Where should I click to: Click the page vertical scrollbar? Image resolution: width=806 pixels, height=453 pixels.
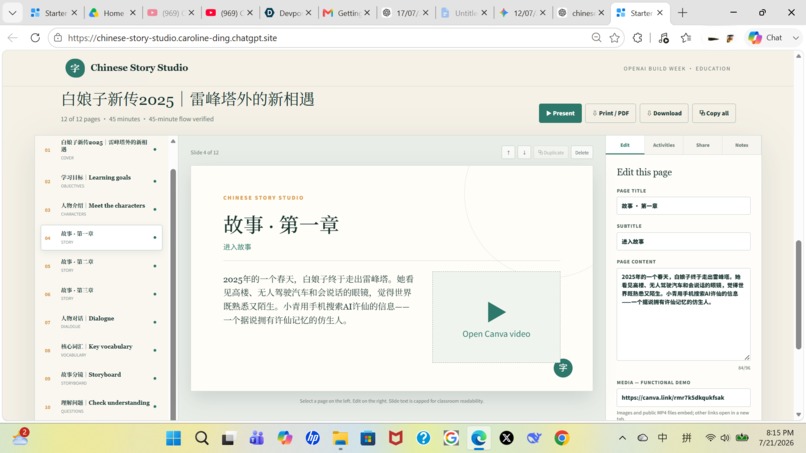(798, 294)
